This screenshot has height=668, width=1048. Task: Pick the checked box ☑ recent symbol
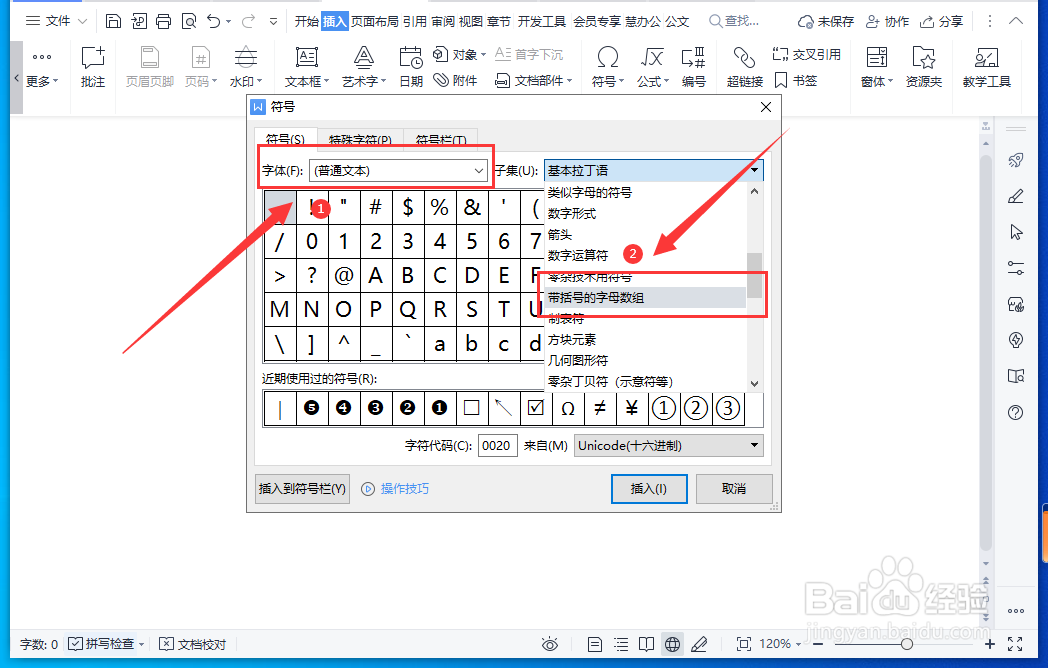536,409
